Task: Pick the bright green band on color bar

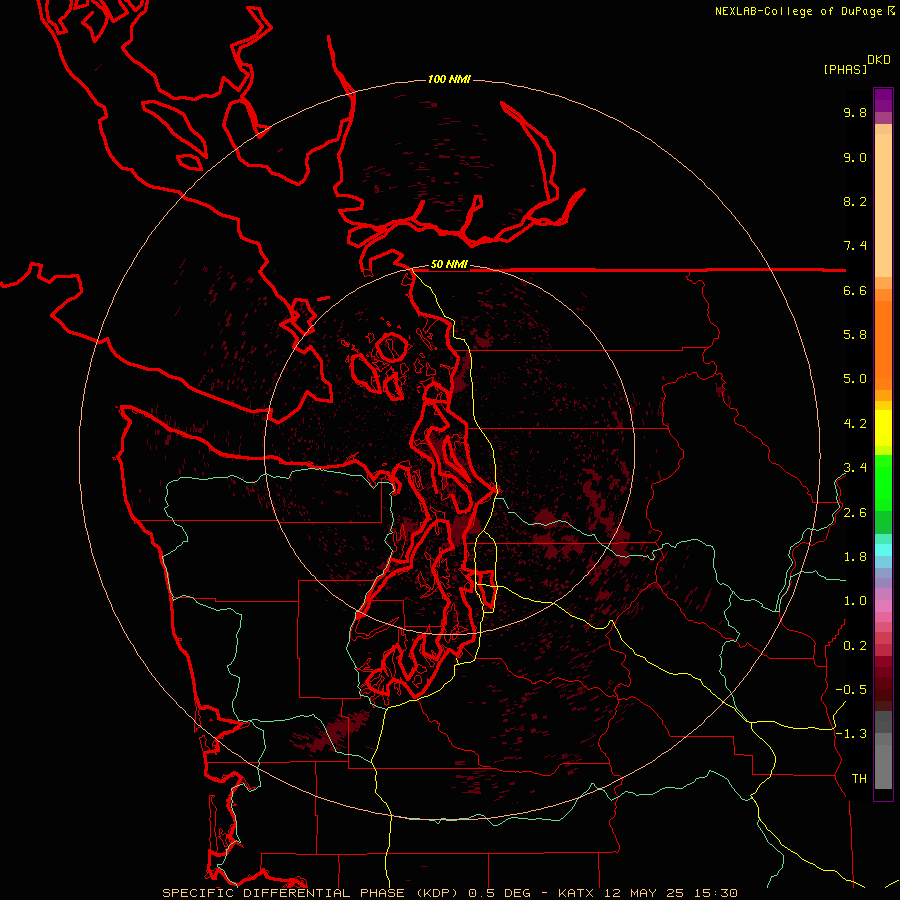Action: coord(883,483)
